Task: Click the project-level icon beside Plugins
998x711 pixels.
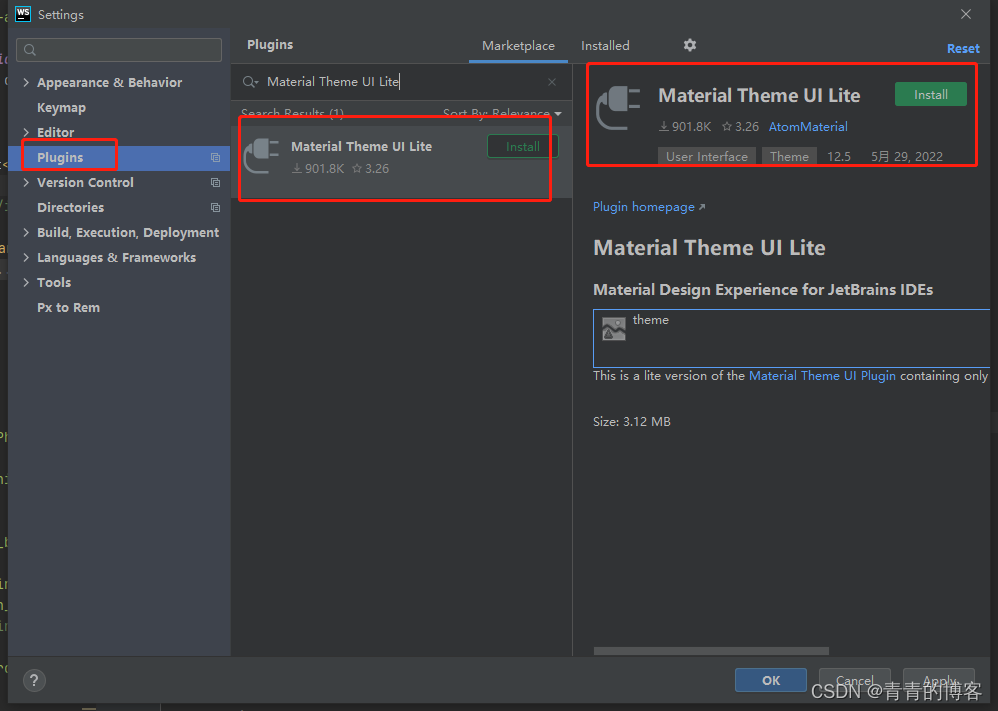Action: [x=216, y=158]
